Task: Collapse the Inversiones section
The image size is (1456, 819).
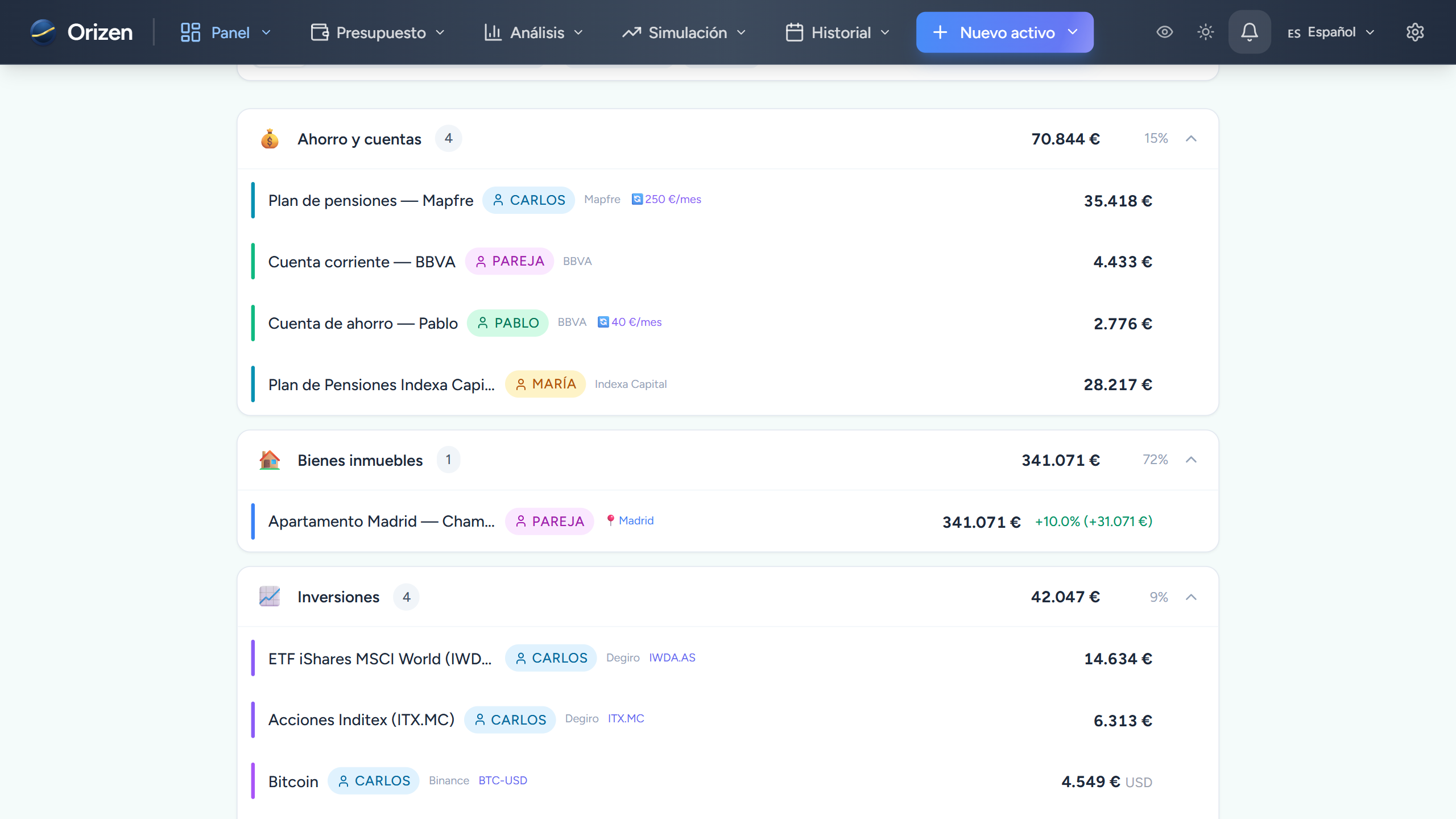Action: pos(1191,597)
